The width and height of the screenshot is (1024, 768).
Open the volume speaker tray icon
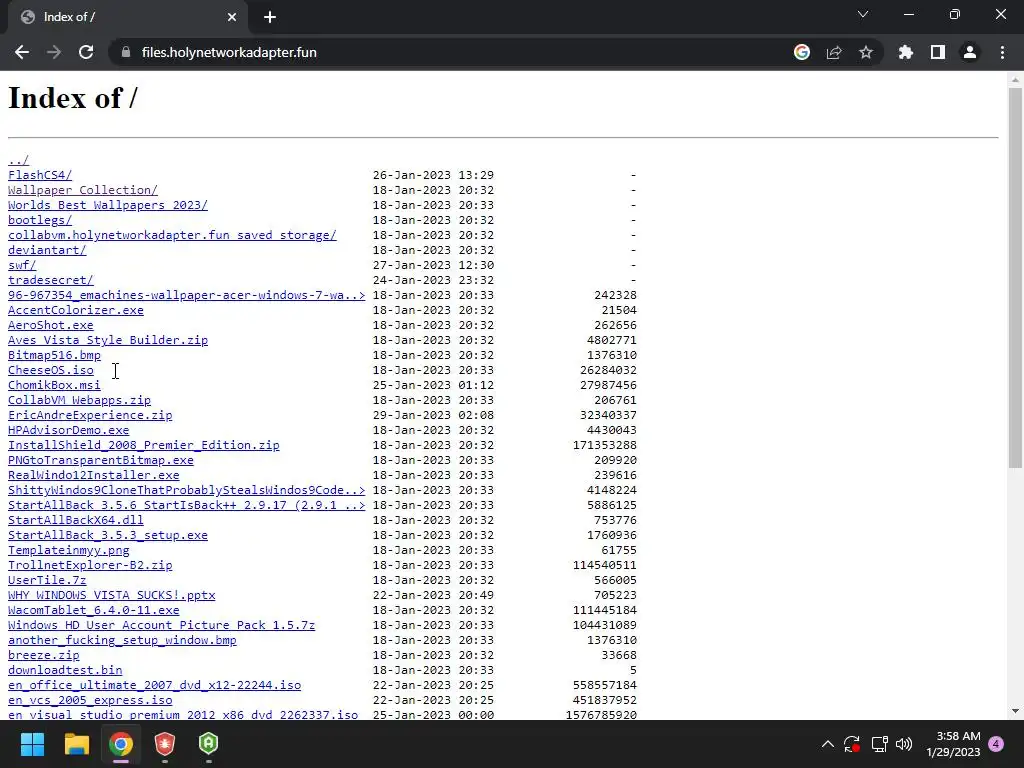(x=904, y=744)
